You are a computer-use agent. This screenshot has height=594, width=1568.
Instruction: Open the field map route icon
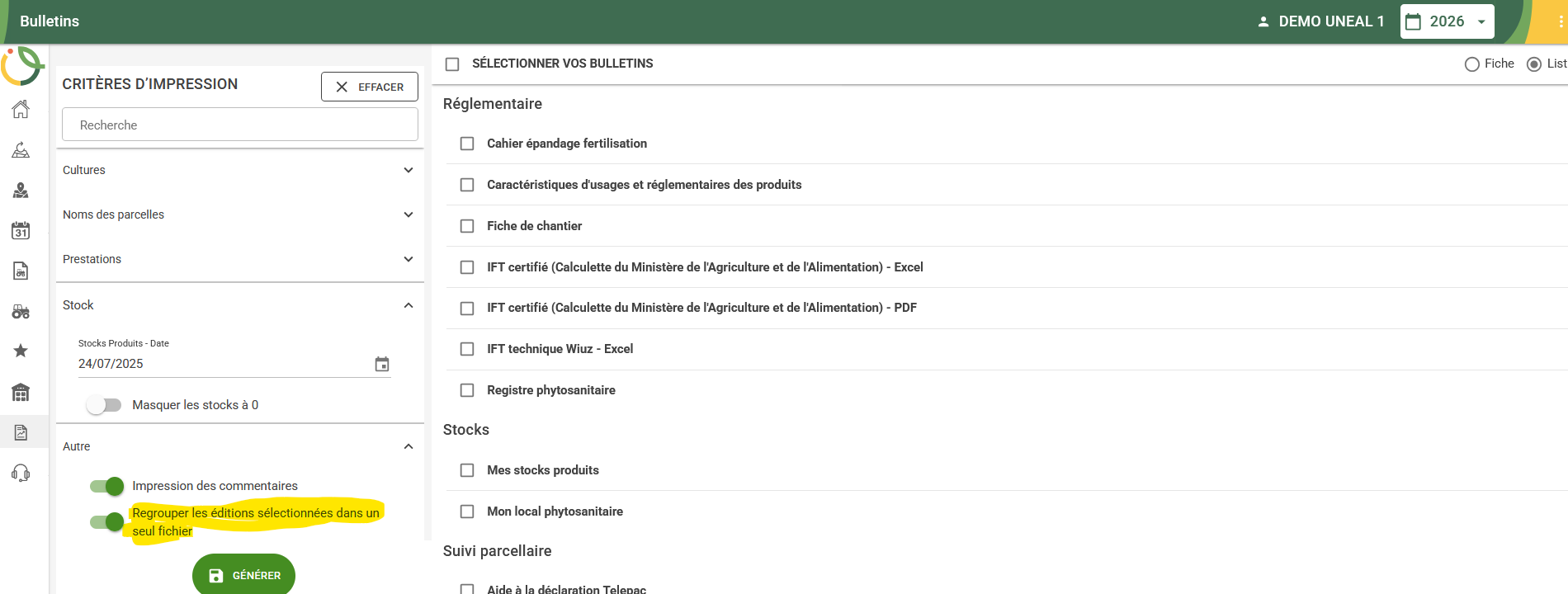pyautogui.click(x=21, y=150)
